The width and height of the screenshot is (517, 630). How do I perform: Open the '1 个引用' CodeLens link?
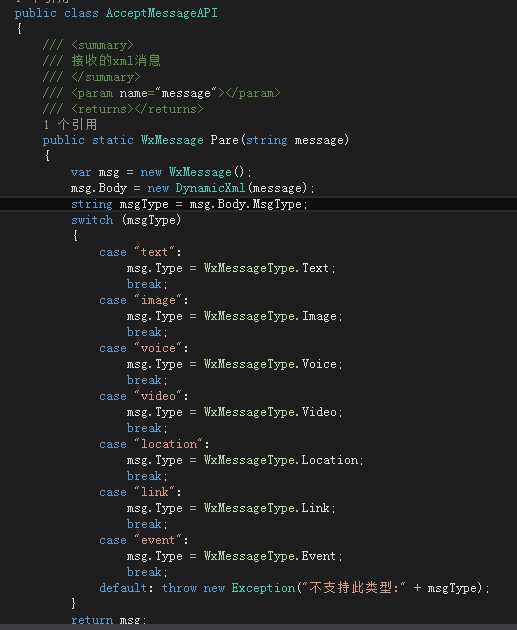pyautogui.click(x=70, y=125)
